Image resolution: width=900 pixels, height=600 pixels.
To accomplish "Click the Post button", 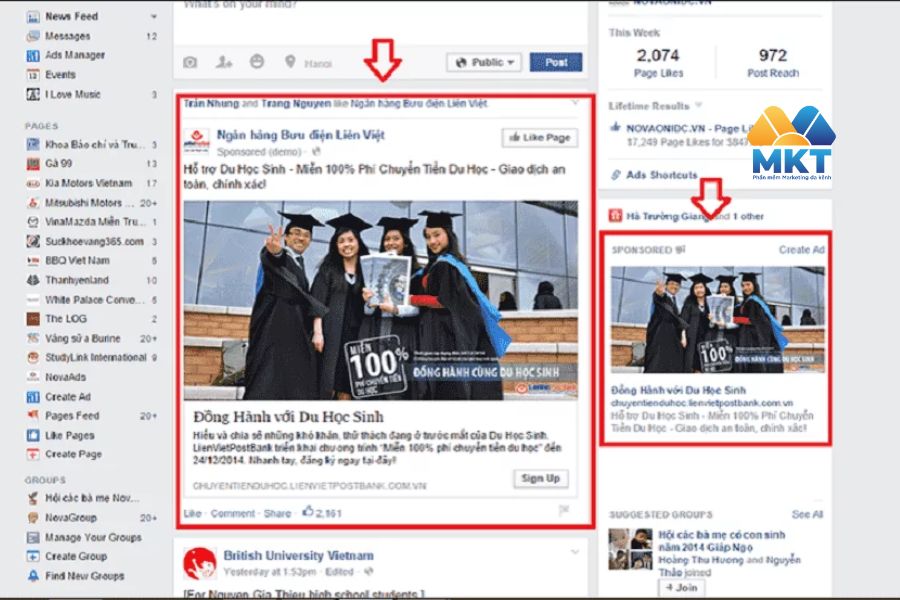I will [556, 62].
